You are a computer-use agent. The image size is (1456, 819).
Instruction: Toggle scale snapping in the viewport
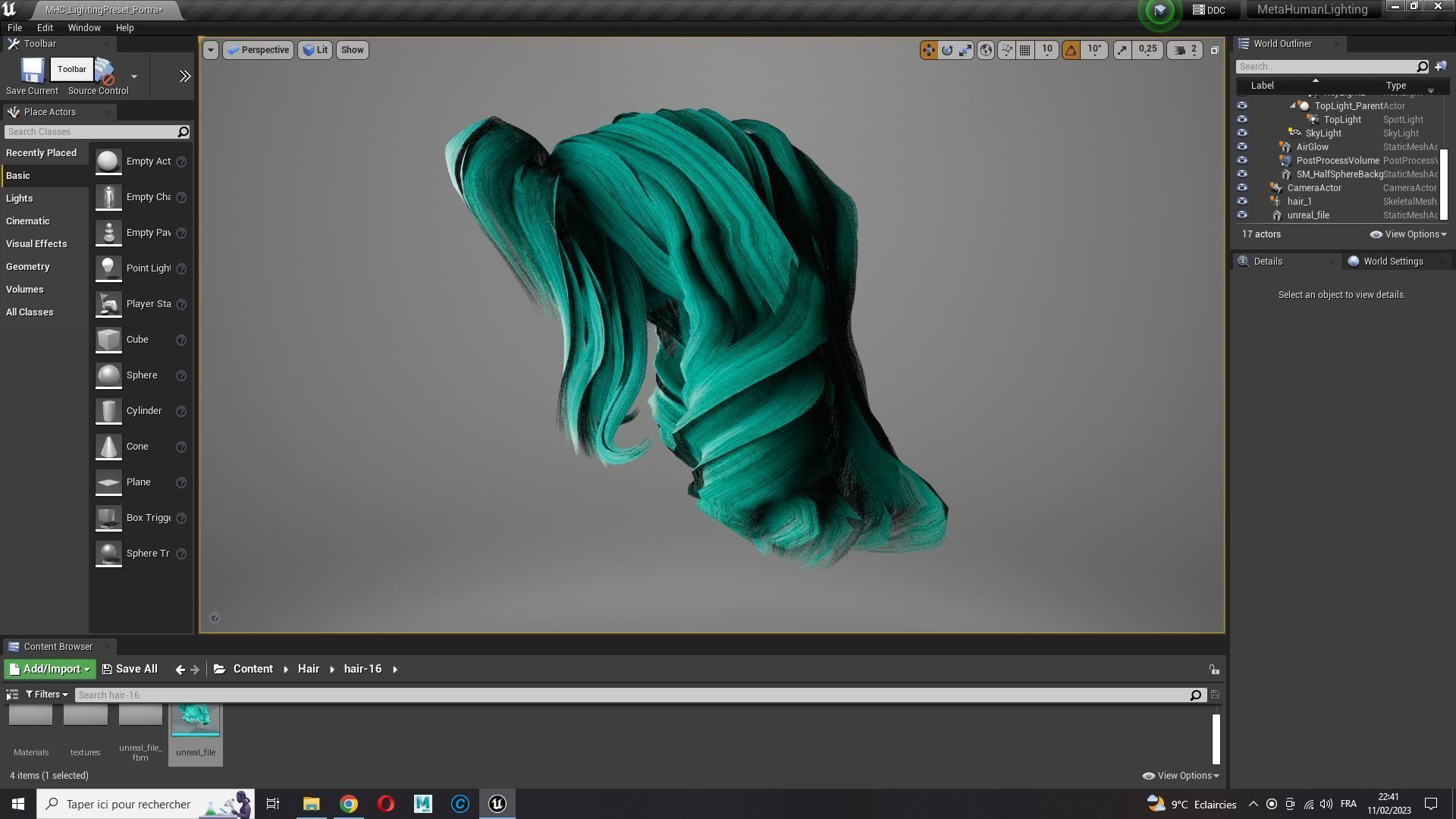pyautogui.click(x=1122, y=50)
